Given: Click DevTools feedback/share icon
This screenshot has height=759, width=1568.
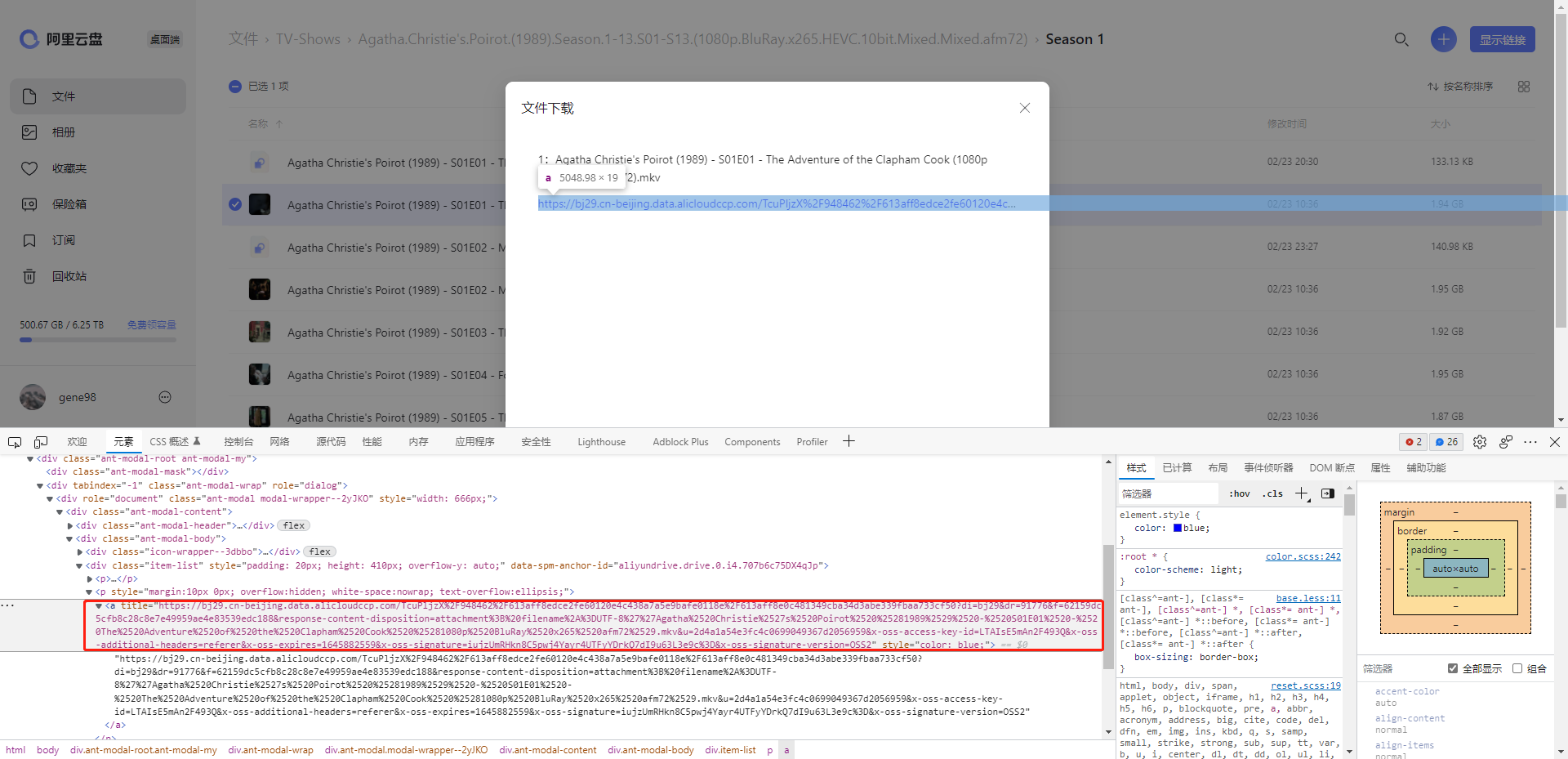Looking at the screenshot, I should [1506, 442].
